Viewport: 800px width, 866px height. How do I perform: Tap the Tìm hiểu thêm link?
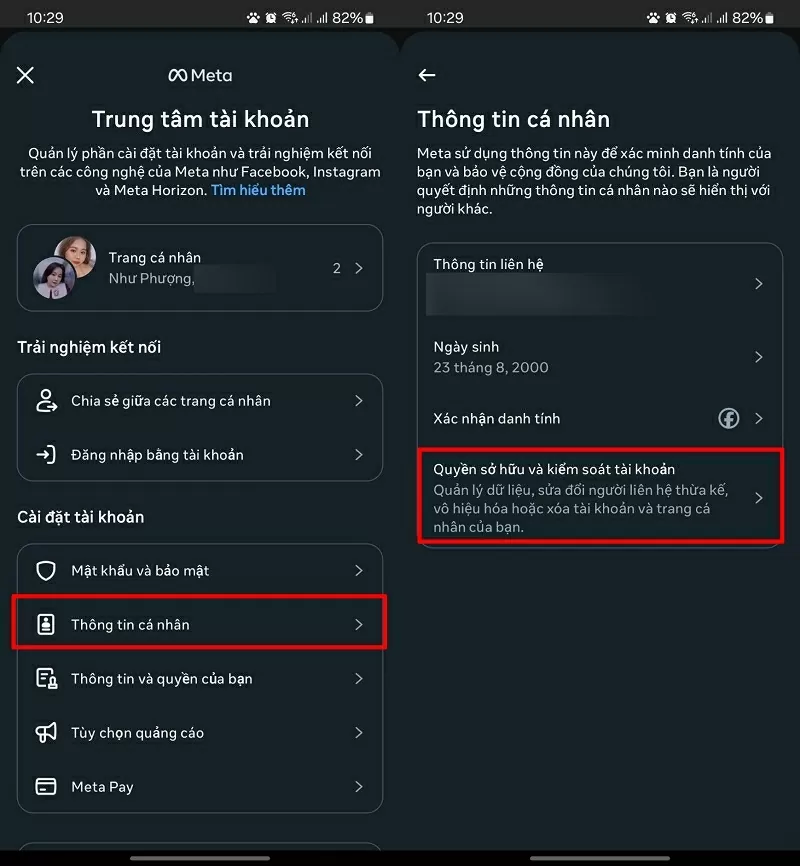point(258,190)
